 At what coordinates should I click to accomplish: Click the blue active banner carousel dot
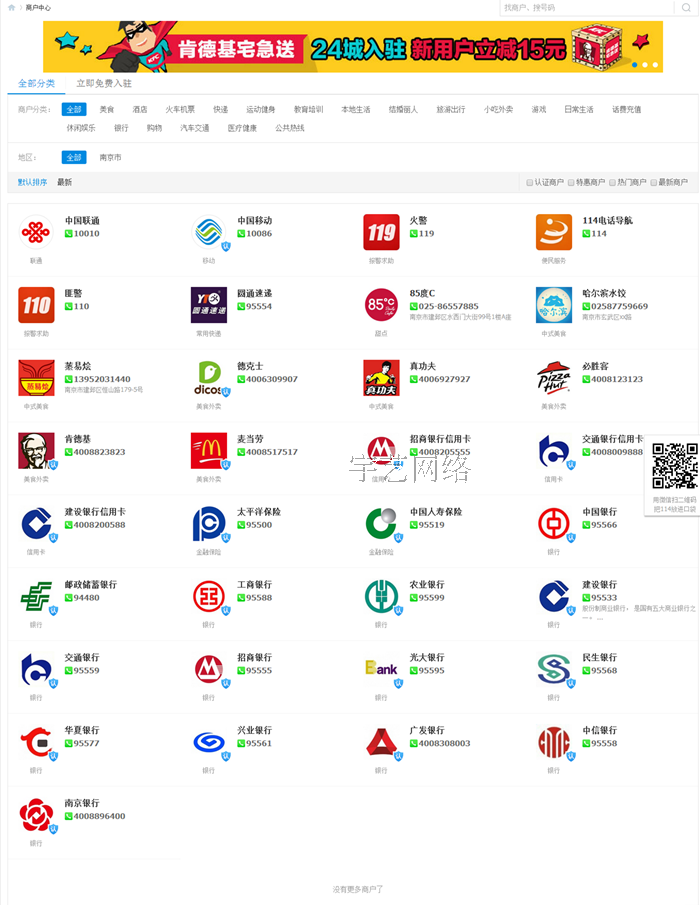pos(635,65)
